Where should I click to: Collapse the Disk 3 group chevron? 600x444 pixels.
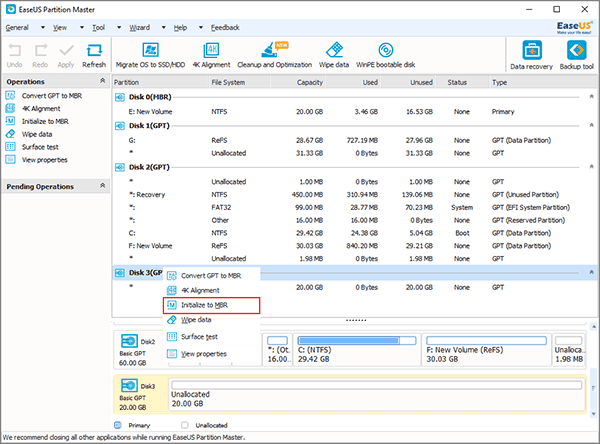591,272
